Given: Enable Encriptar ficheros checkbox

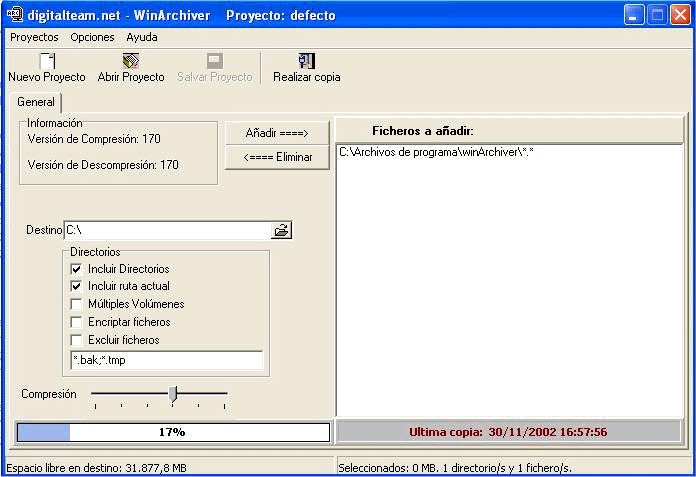Looking at the screenshot, I should (x=76, y=322).
